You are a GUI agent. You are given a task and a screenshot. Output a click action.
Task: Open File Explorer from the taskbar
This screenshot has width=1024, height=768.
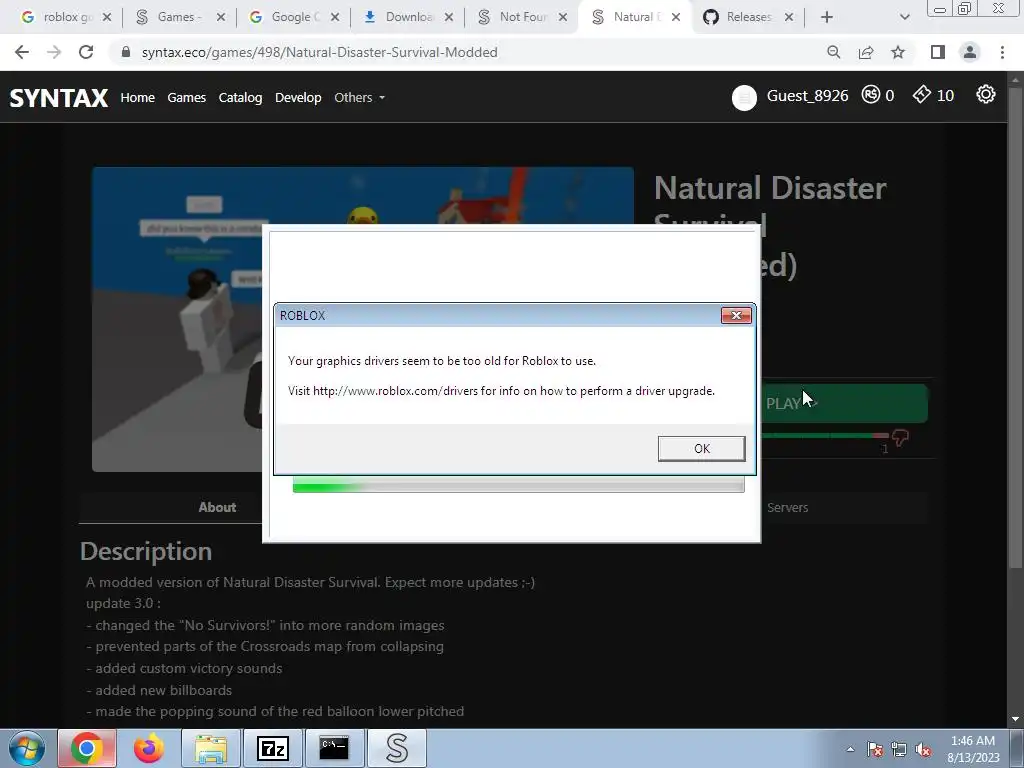pos(210,748)
